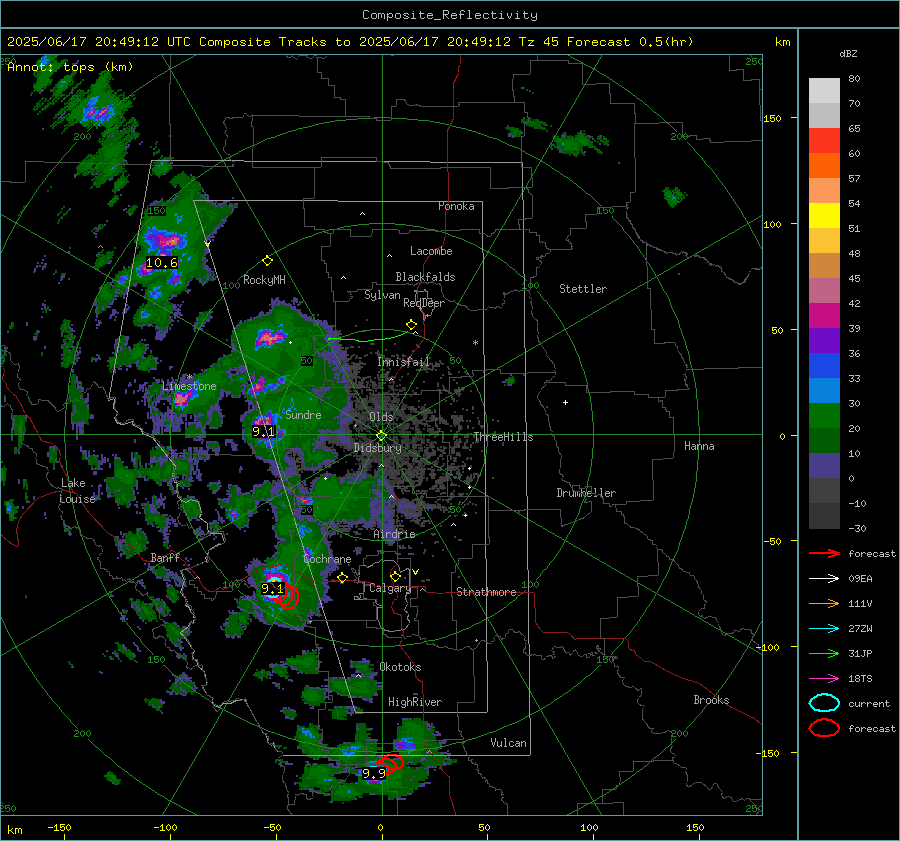
Task: Select the Sundre town label
Action: pos(303,414)
